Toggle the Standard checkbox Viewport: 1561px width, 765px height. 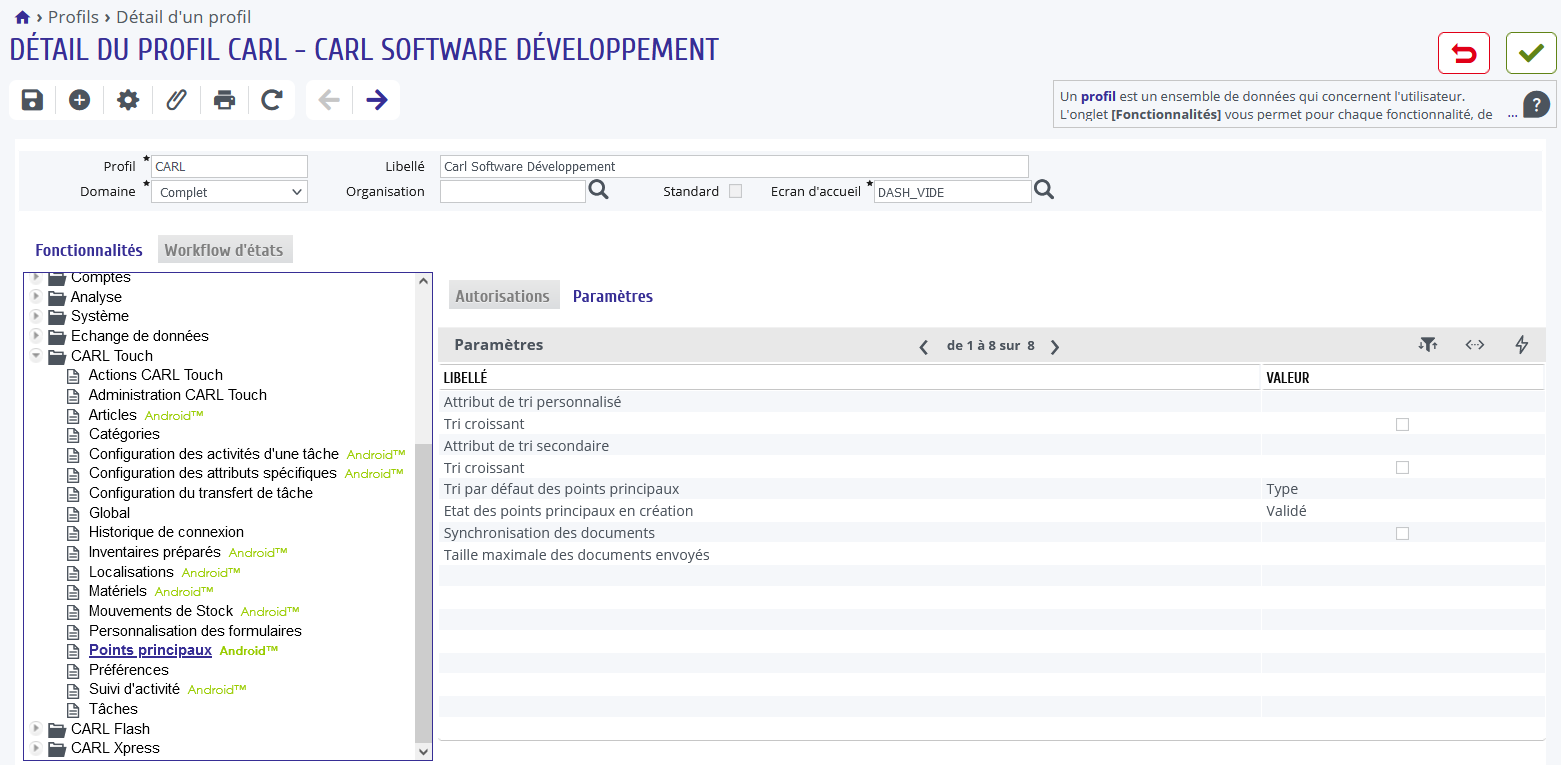[735, 191]
